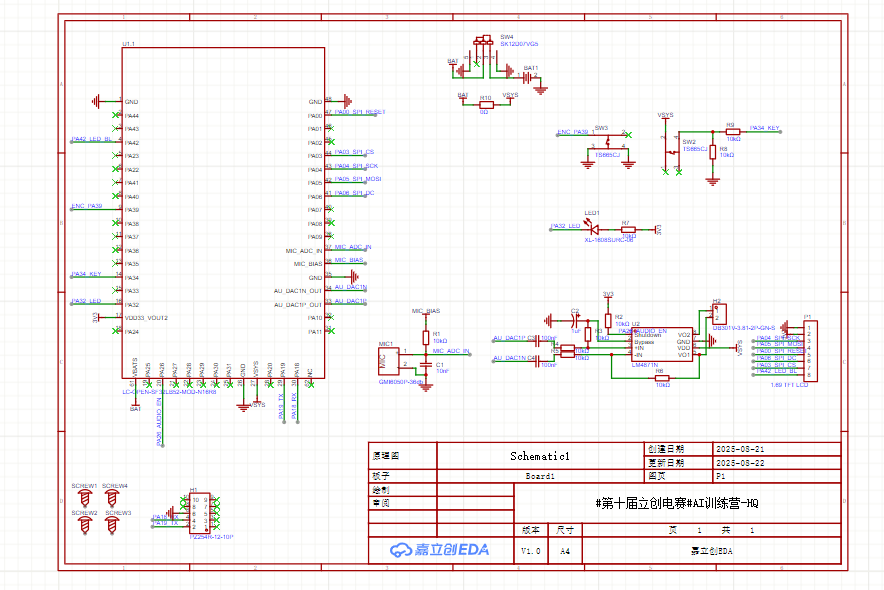The width and height of the screenshot is (884, 590).
Task: Click the SW3 tactile switch symbol
Action: tap(608, 140)
